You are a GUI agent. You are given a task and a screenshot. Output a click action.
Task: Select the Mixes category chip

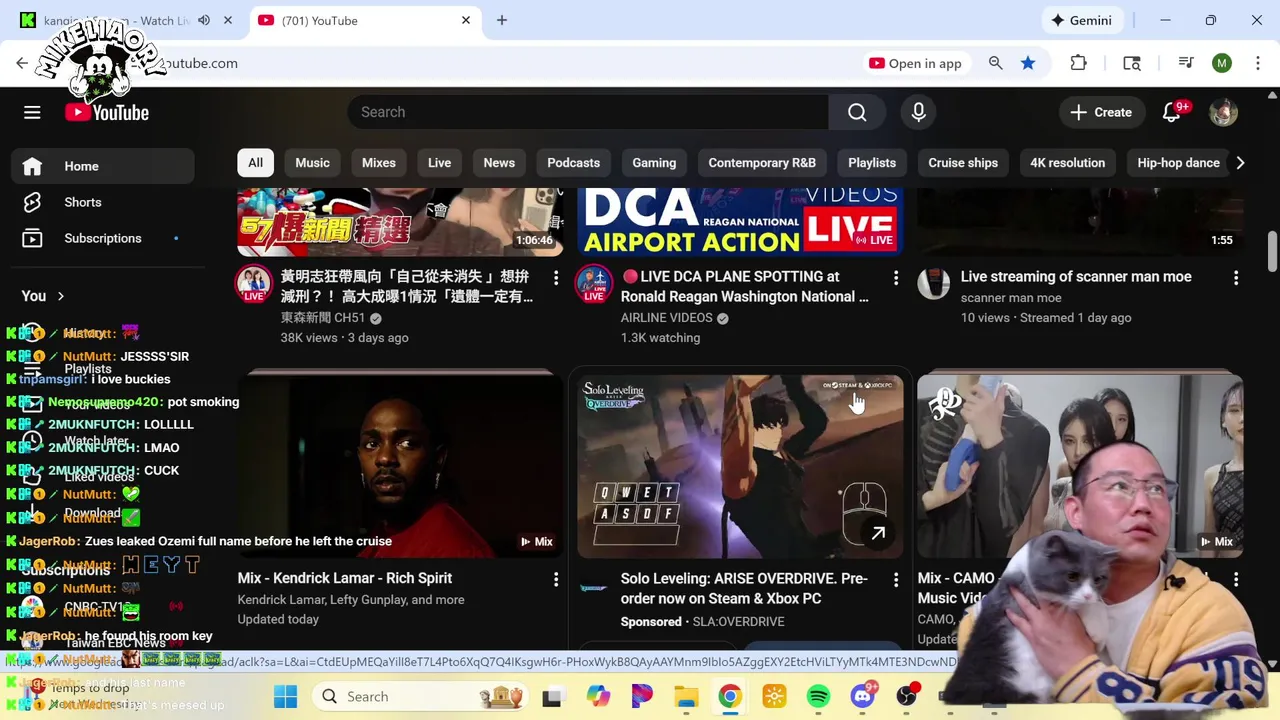(378, 163)
